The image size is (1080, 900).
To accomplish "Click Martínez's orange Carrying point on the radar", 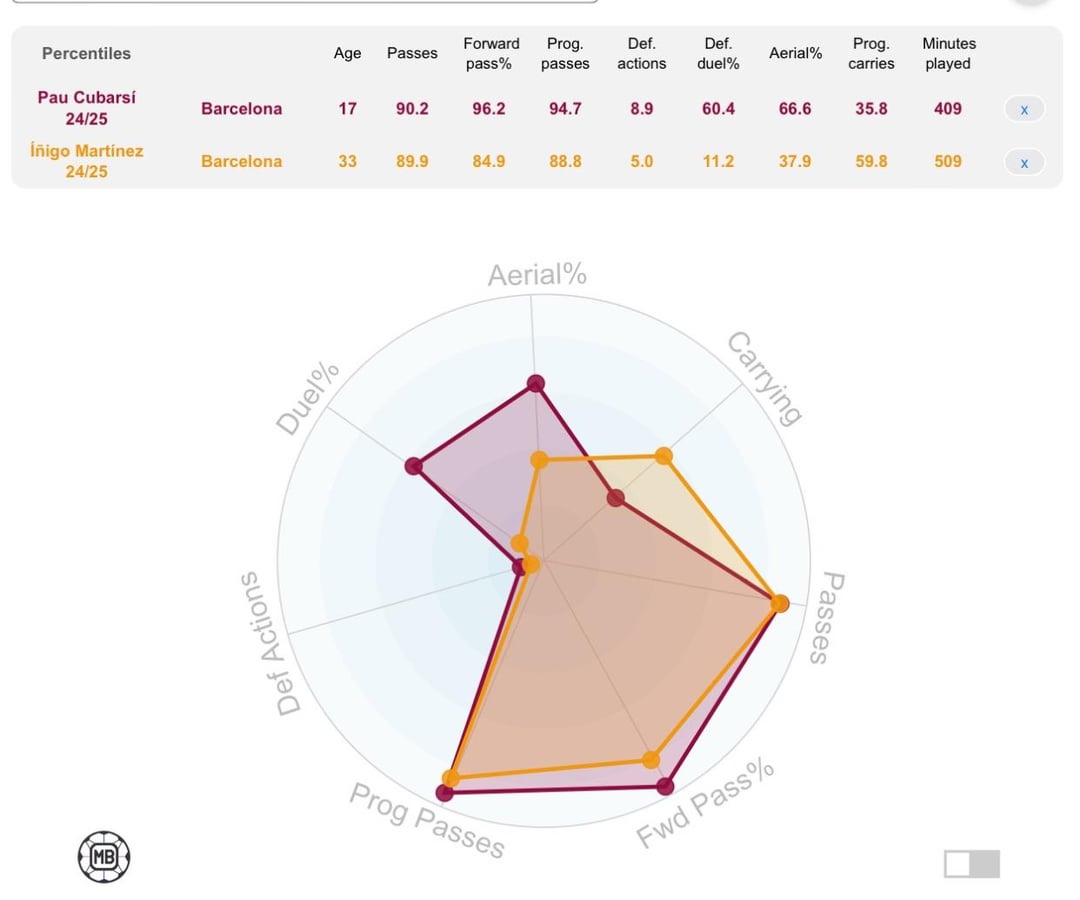I will (663, 457).
